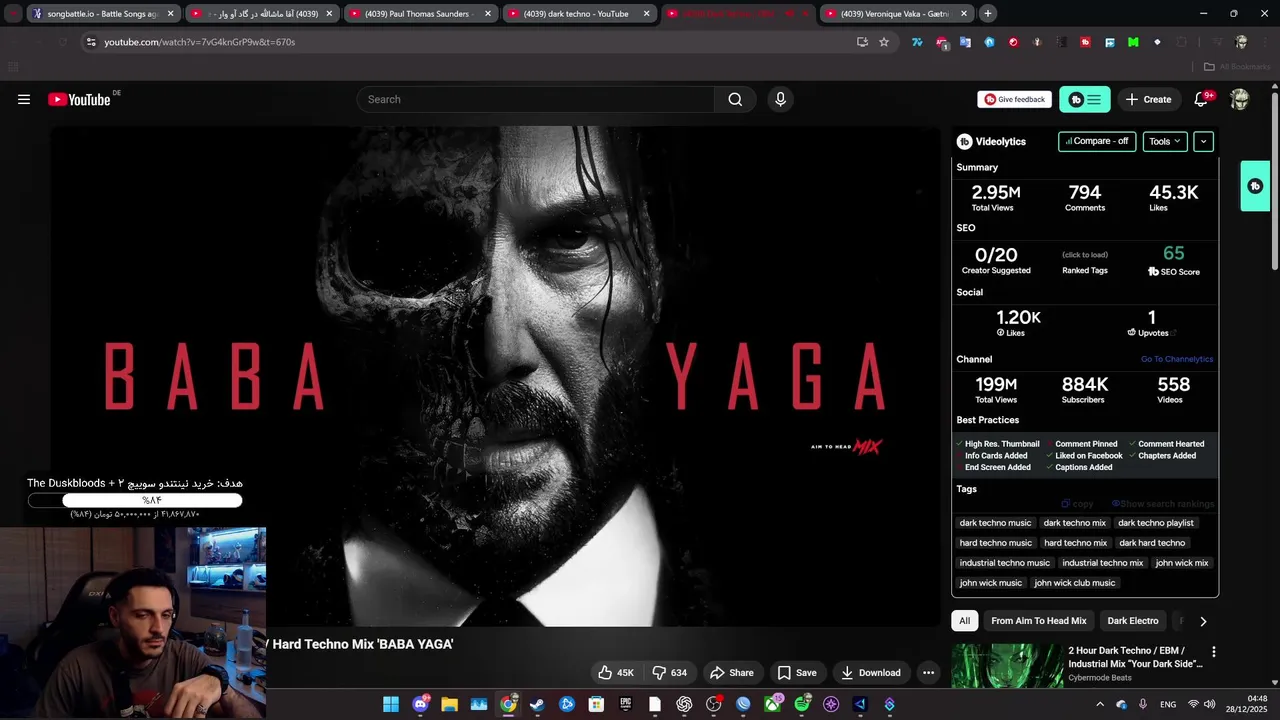Click the Give feedback button
Viewport: 1280px width, 720px height.
point(1015,99)
